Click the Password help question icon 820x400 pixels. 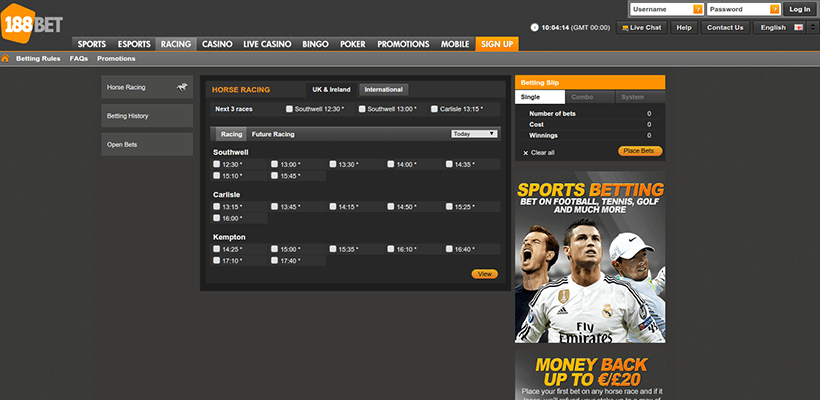pos(775,9)
